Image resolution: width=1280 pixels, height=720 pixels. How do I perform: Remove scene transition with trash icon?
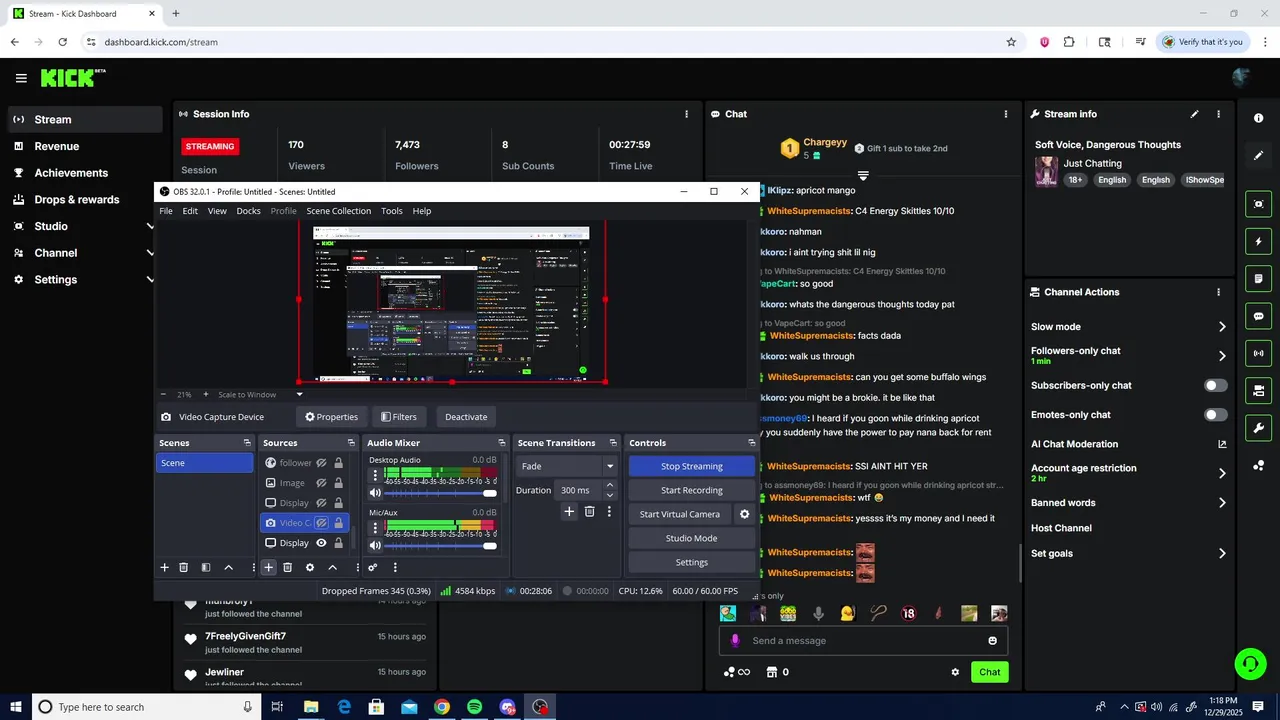pos(590,511)
